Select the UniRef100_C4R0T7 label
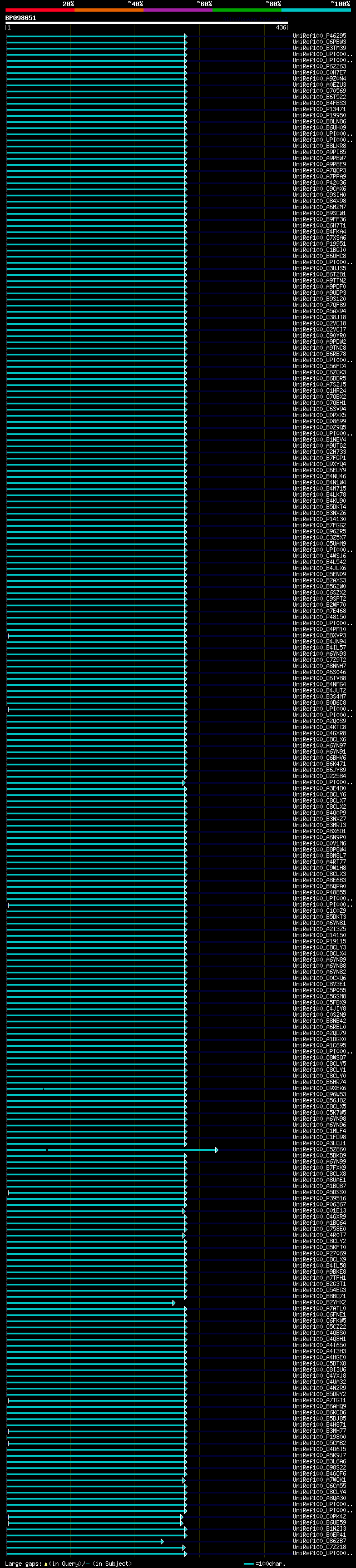 319,1235
